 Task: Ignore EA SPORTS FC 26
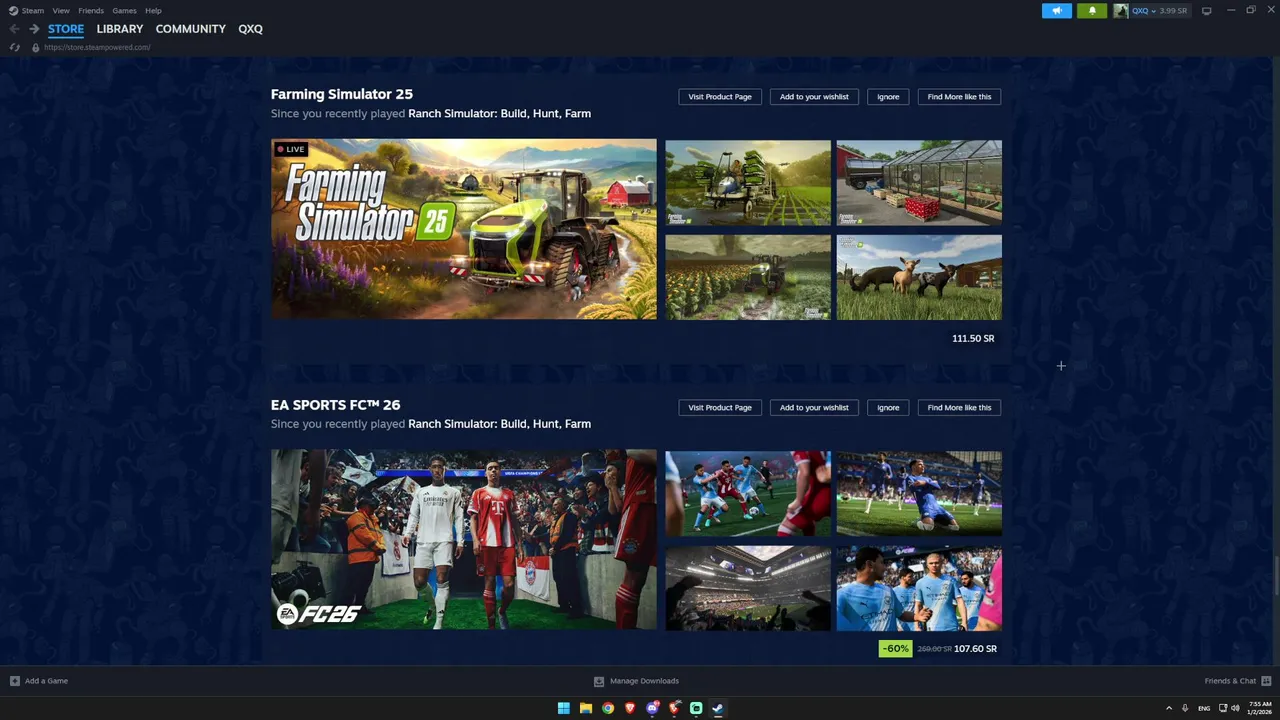point(888,408)
